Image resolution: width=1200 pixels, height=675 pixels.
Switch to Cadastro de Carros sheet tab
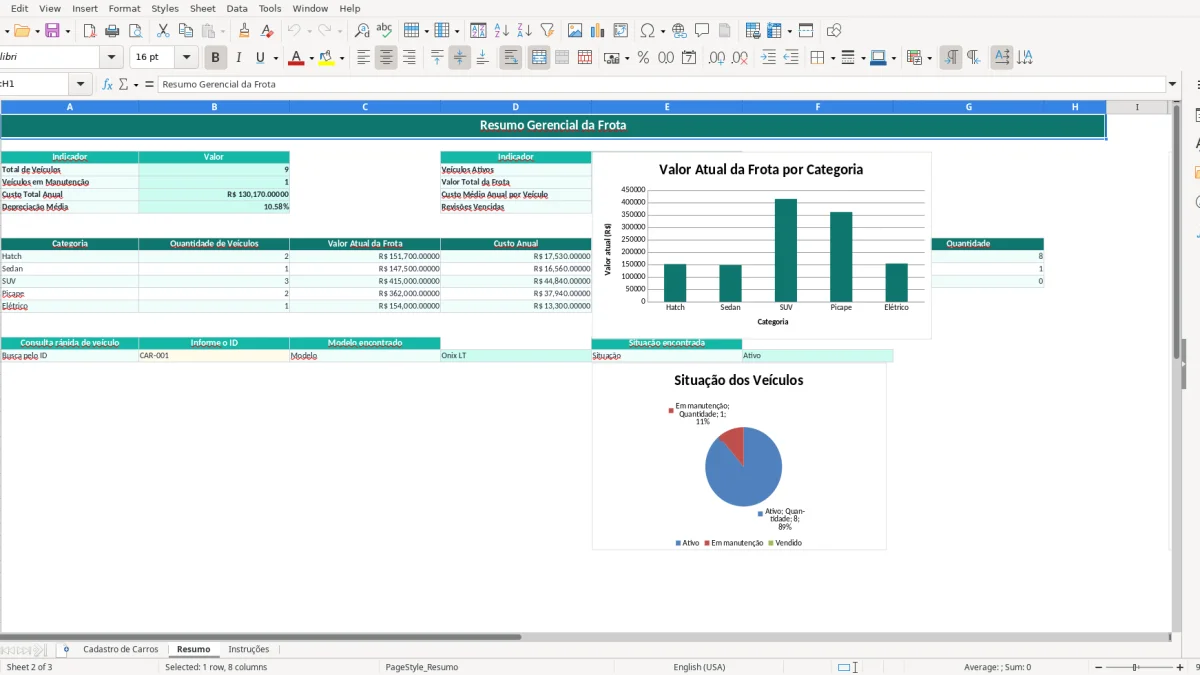point(120,649)
